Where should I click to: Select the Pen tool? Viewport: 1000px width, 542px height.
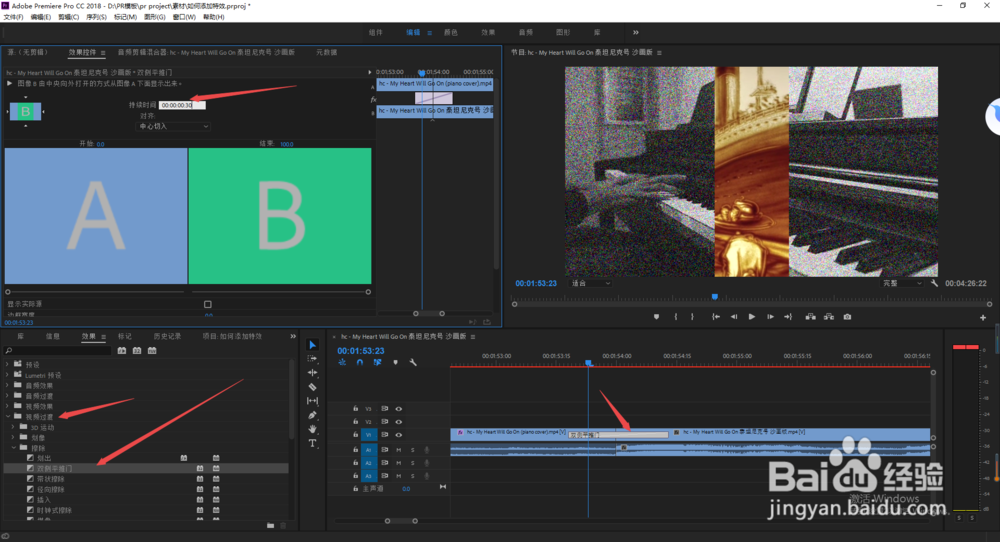coord(312,415)
